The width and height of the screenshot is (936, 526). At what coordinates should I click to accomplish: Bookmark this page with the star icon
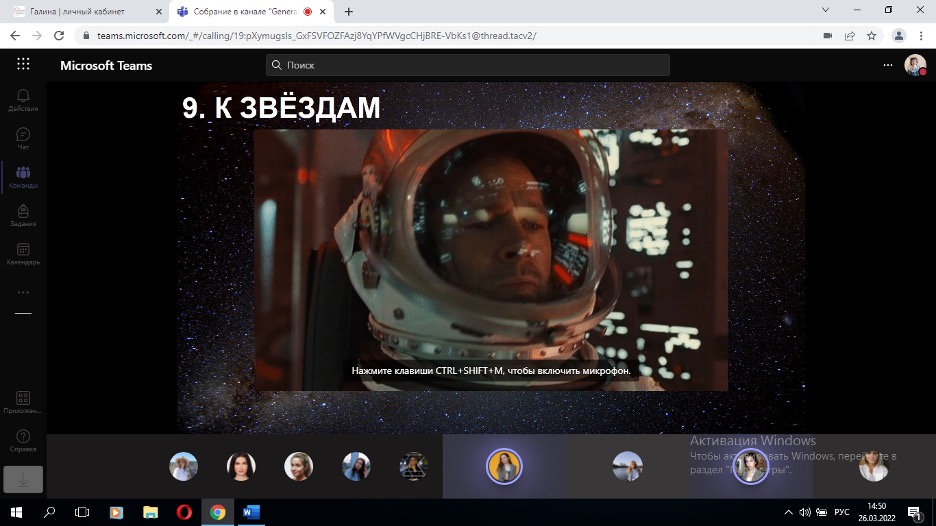pos(871,35)
